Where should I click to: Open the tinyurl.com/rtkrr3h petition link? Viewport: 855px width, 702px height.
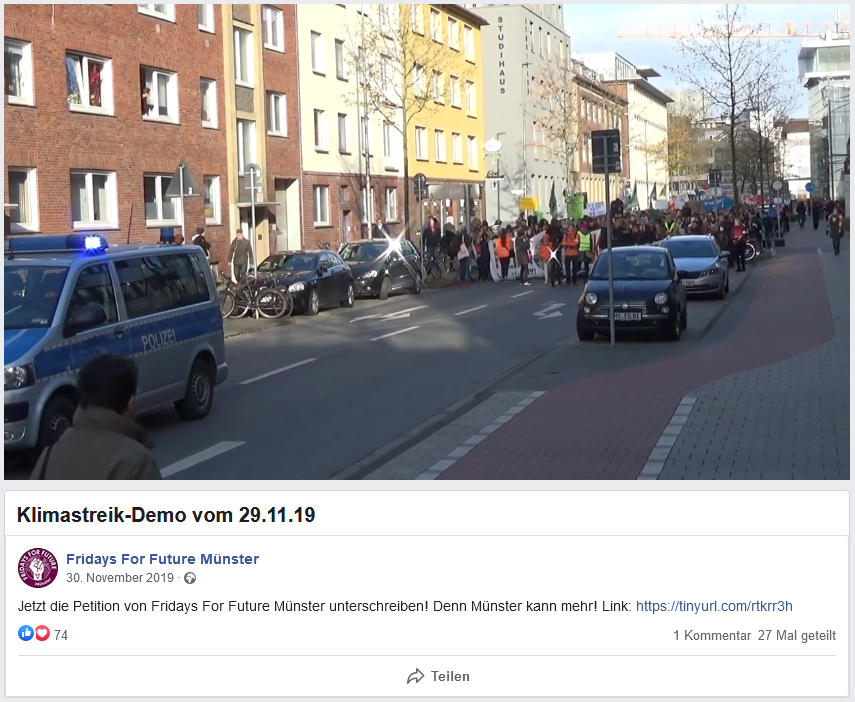[x=714, y=607]
